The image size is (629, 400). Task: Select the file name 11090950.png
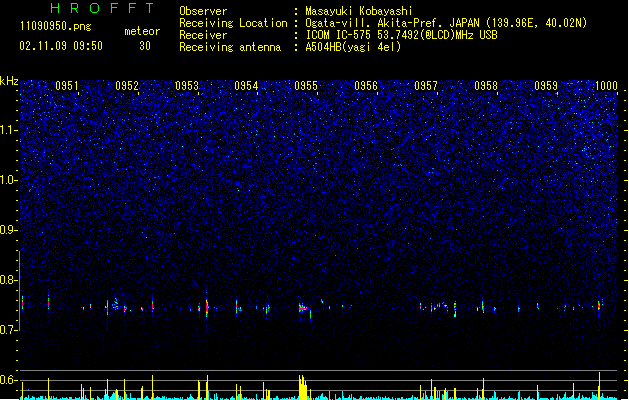click(x=55, y=27)
